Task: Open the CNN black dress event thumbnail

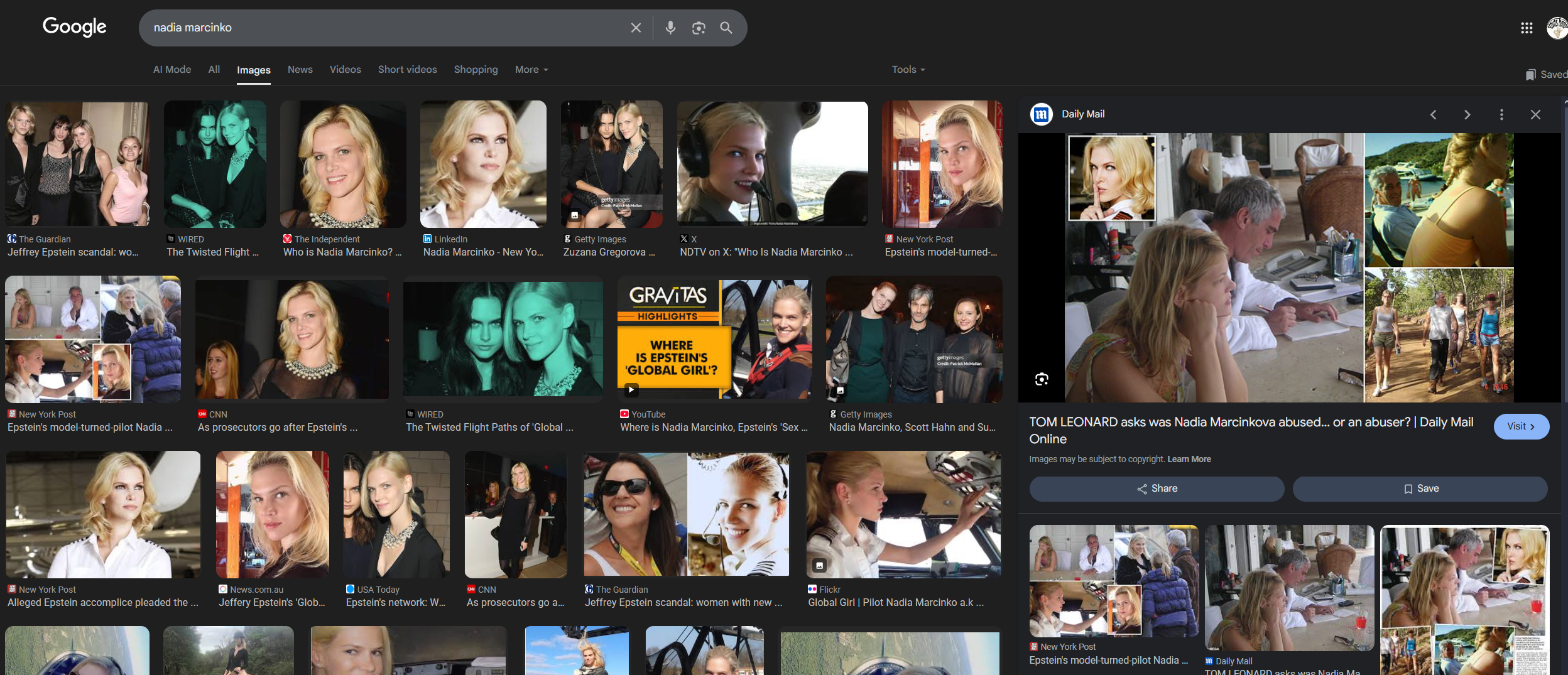Action: click(x=515, y=514)
